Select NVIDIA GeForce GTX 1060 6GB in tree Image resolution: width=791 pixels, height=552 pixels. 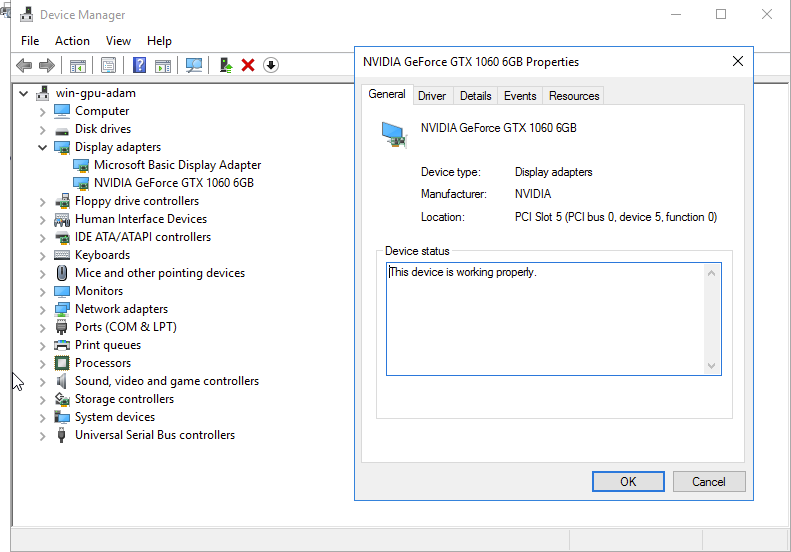[173, 183]
